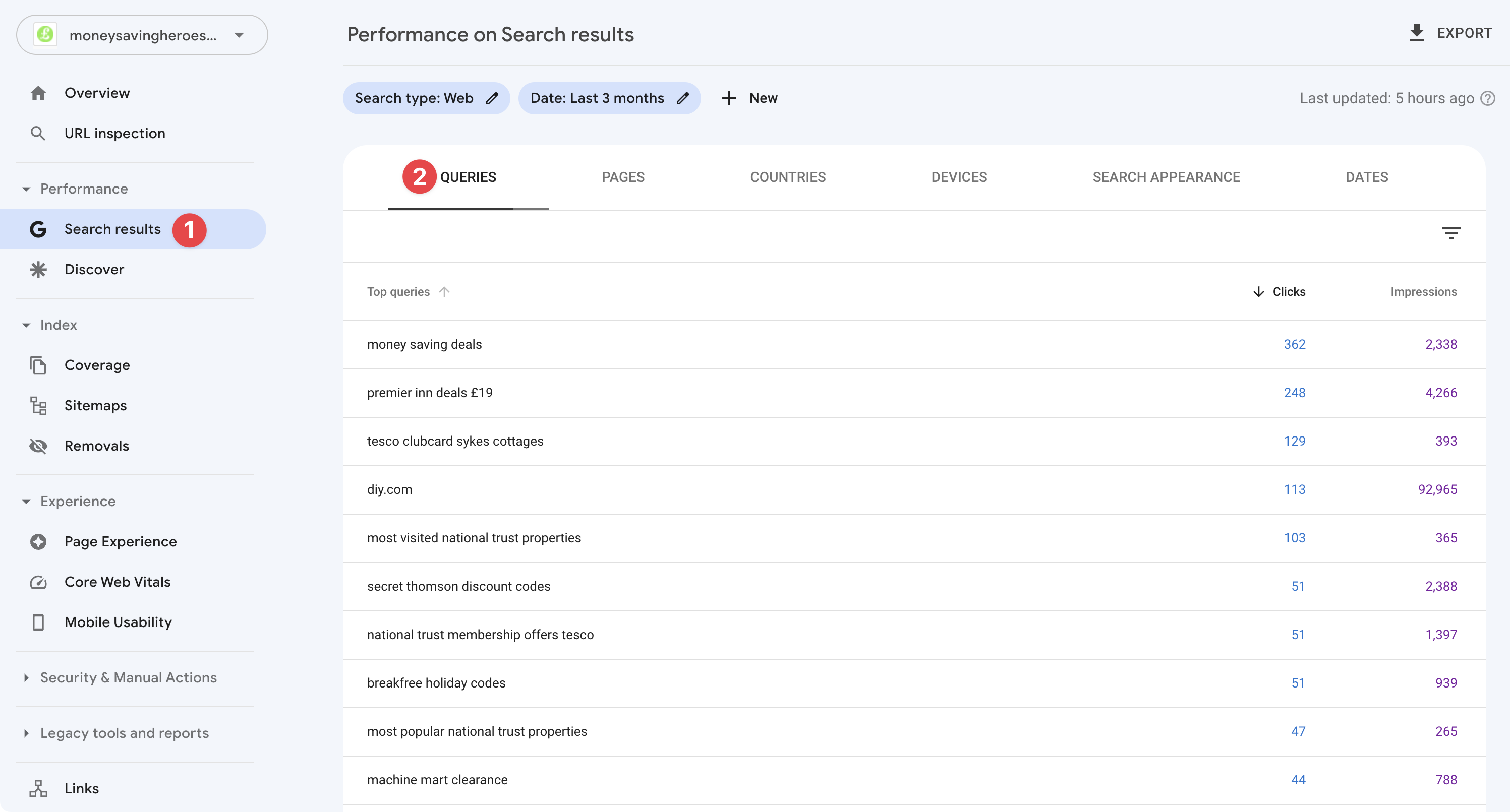Click the URL inspection magnifier icon

coord(38,133)
